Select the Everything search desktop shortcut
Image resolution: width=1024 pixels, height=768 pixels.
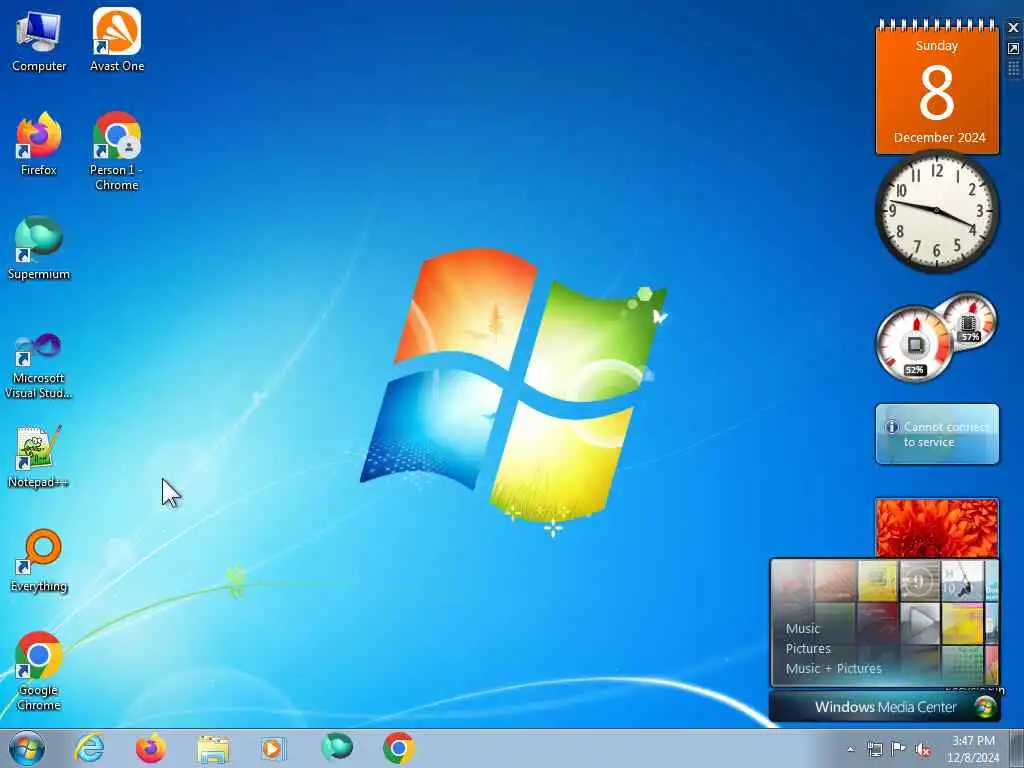(x=39, y=560)
